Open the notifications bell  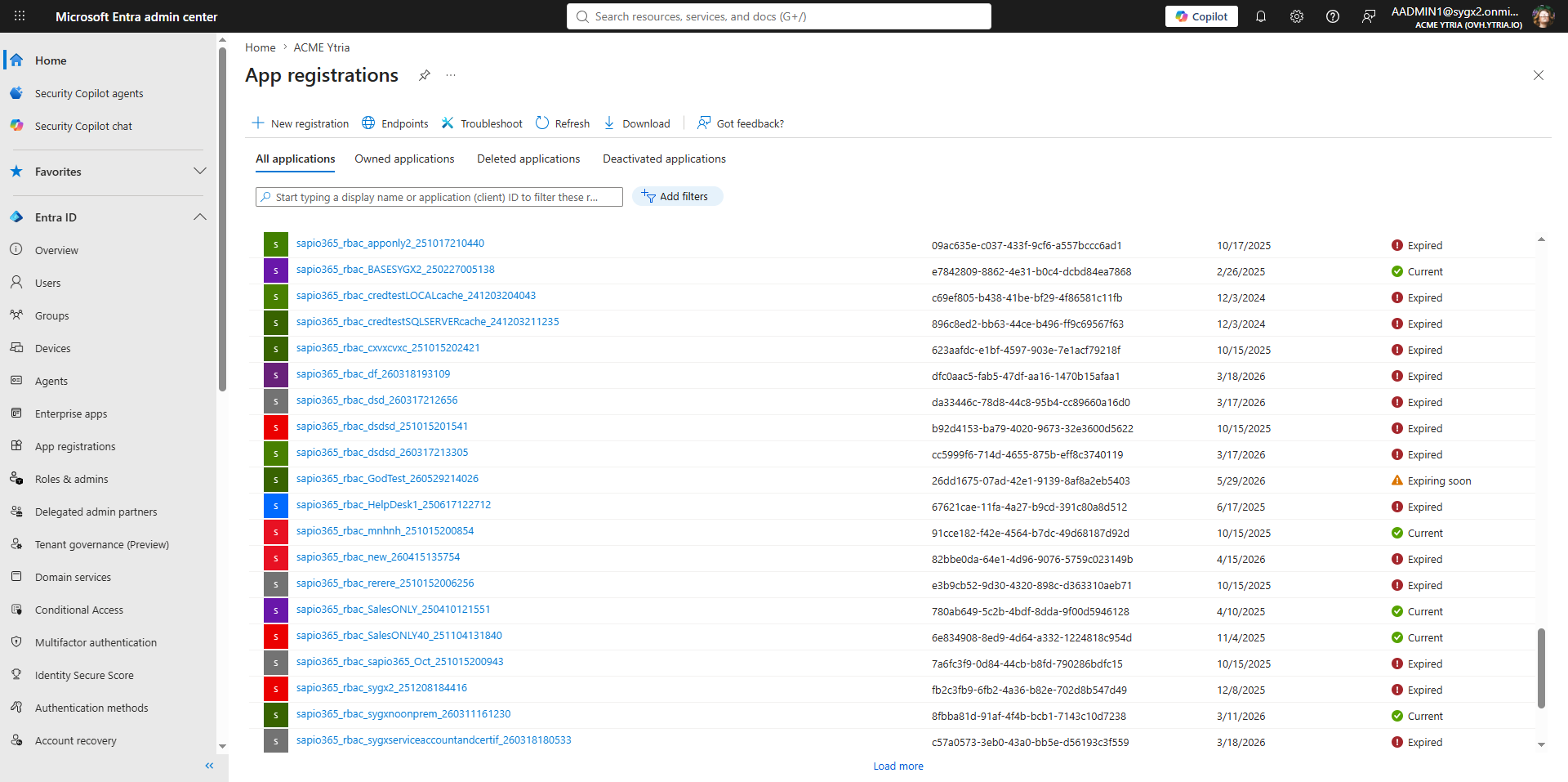(x=1261, y=16)
